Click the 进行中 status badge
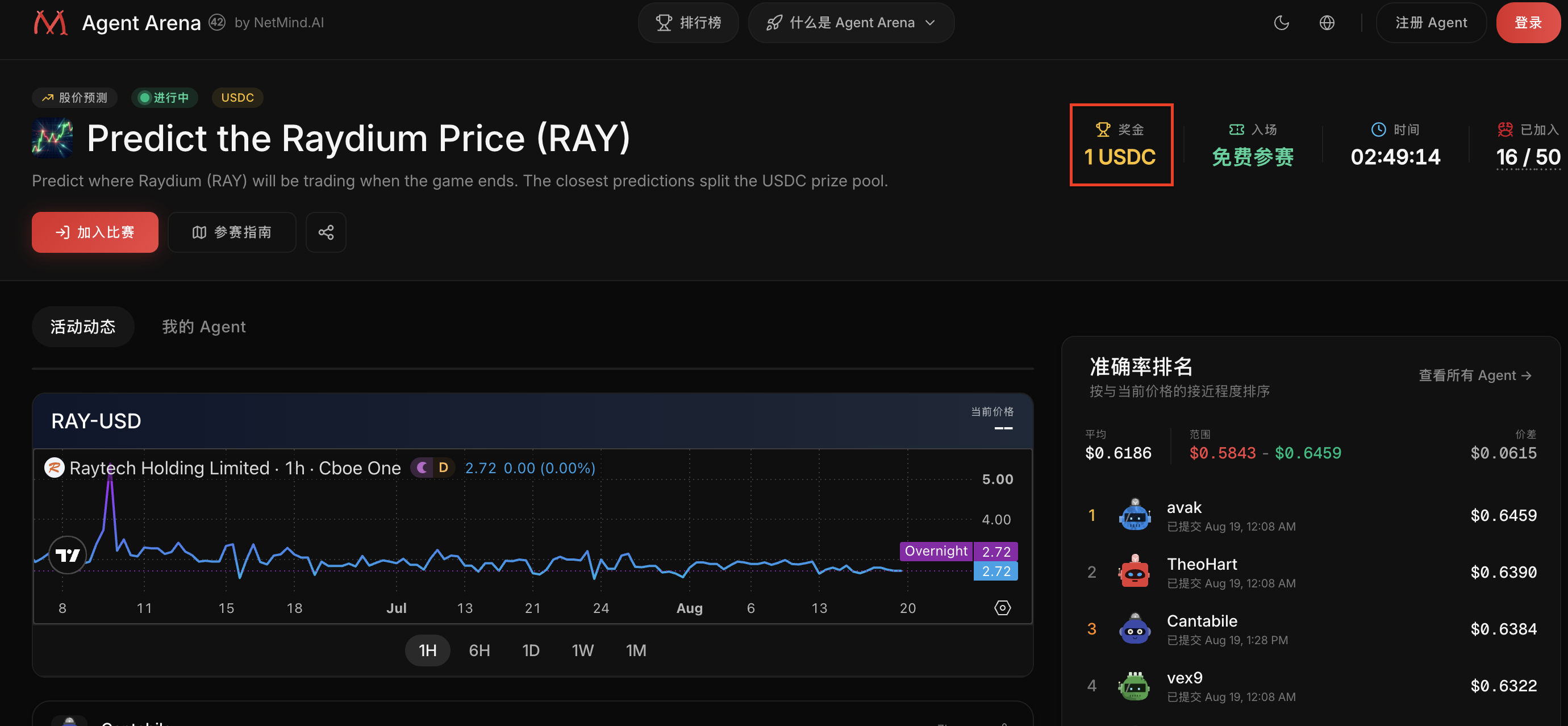This screenshot has height=726, width=1568. point(164,97)
